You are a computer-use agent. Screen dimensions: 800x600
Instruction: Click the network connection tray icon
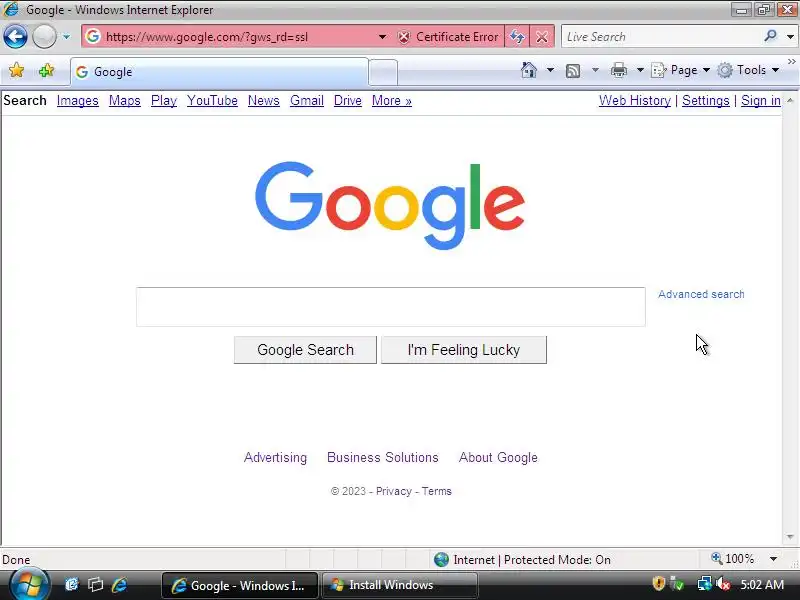pyautogui.click(x=704, y=584)
